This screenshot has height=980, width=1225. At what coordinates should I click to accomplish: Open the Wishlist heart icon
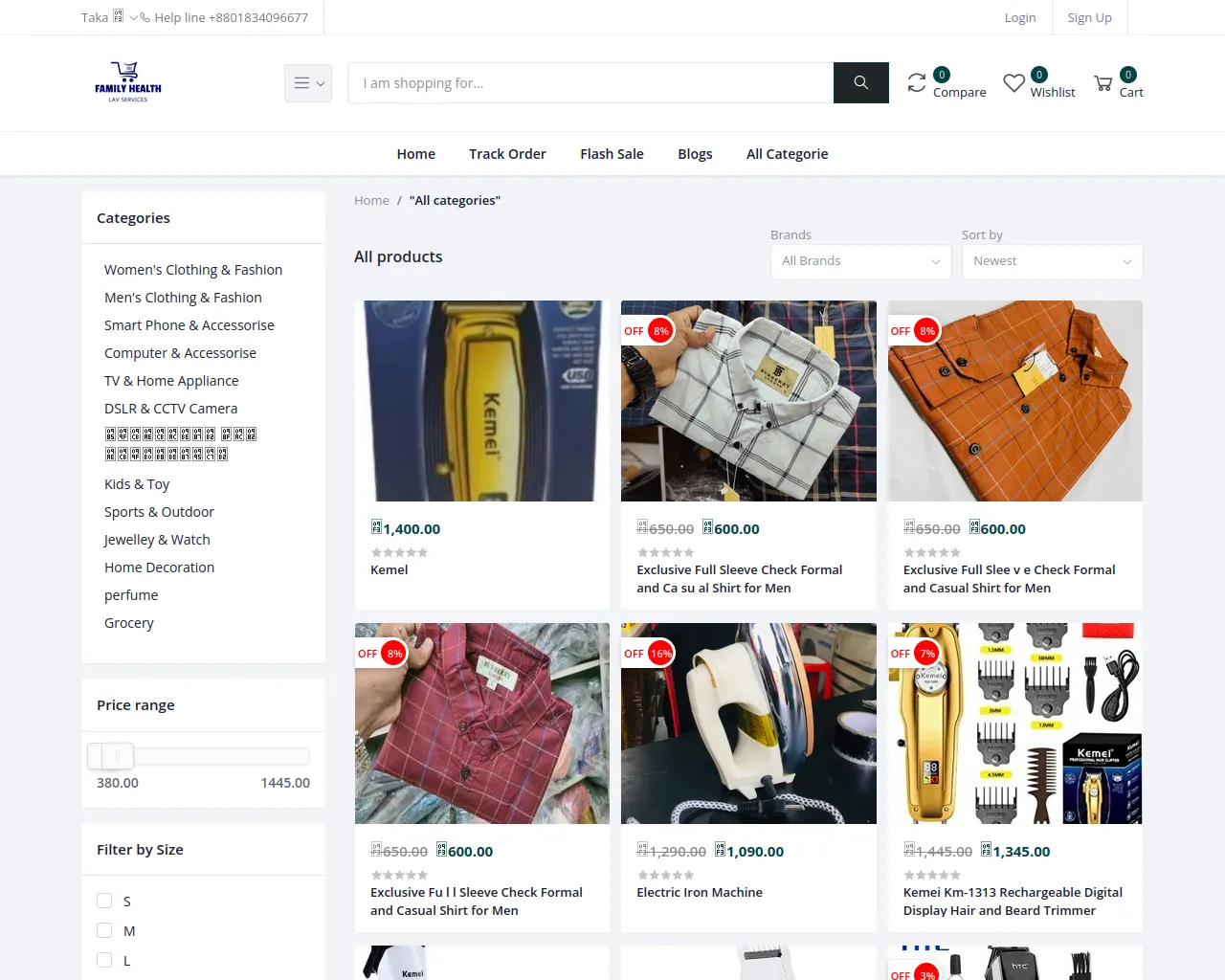(x=1013, y=83)
